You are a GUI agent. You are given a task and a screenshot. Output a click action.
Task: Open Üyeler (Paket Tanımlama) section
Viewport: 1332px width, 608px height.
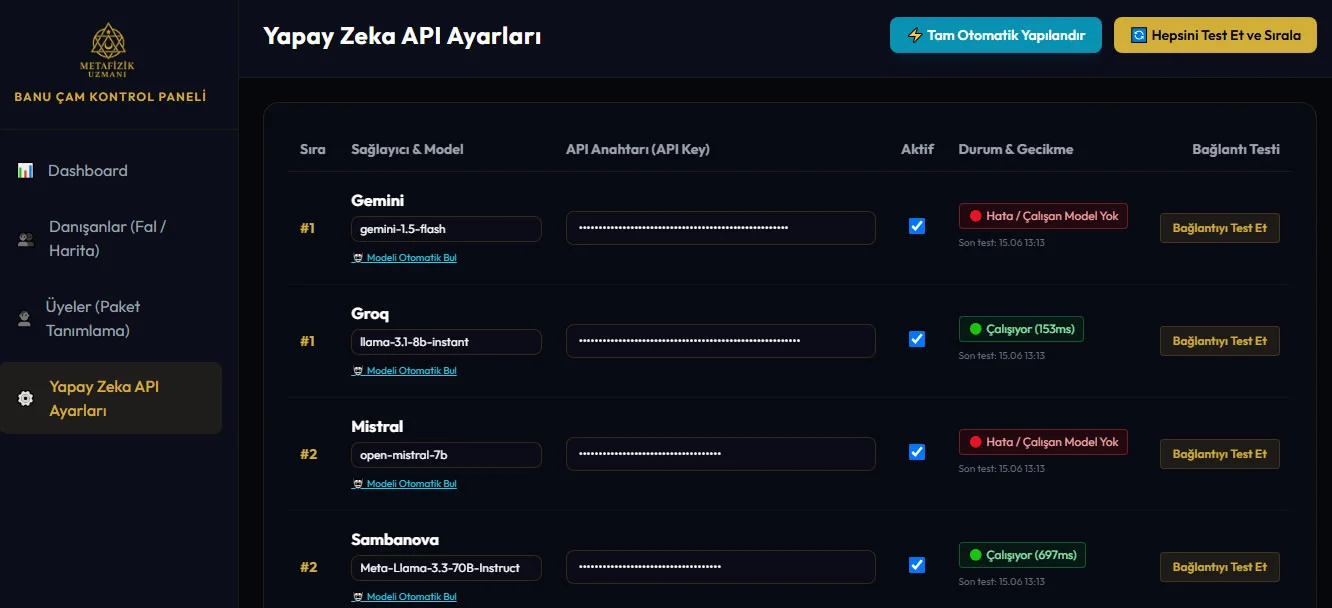[110, 319]
